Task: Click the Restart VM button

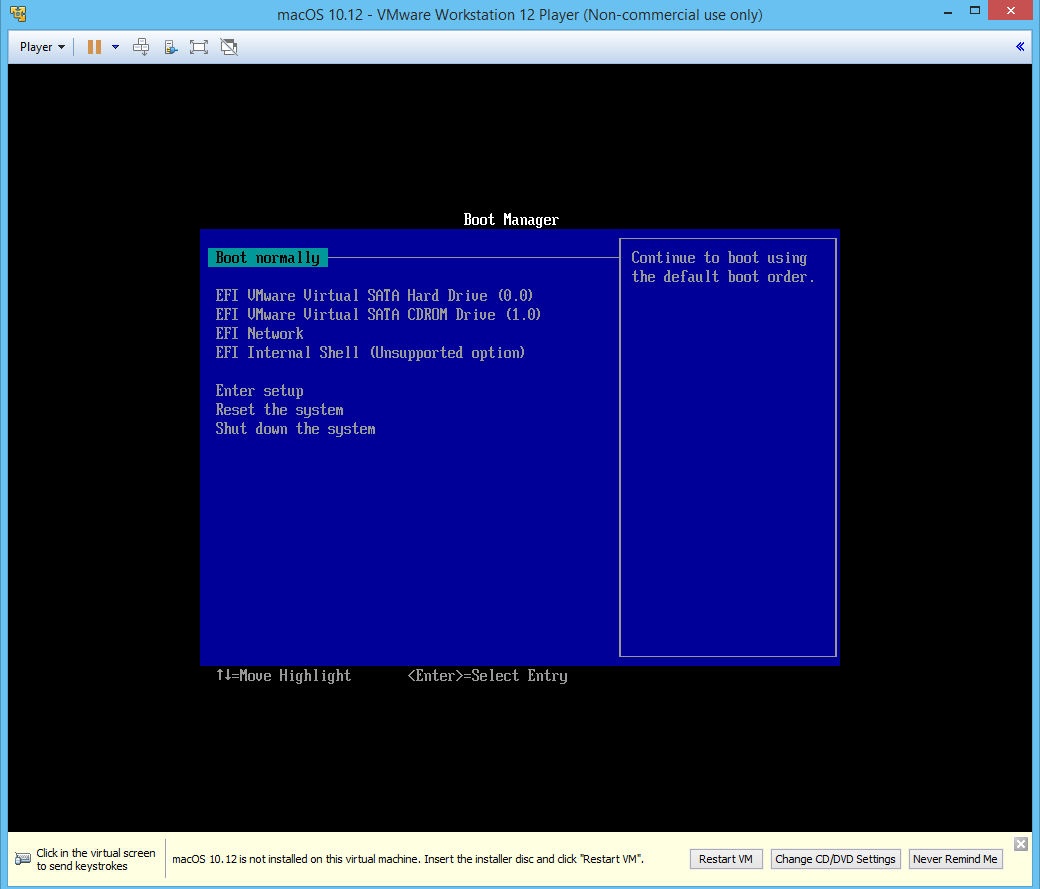Action: [726, 859]
